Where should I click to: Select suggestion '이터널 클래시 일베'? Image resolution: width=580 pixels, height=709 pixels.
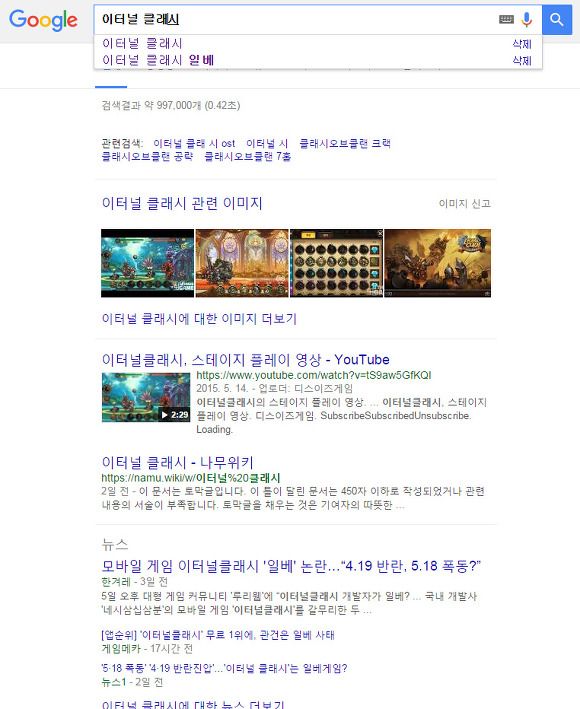tap(158, 60)
